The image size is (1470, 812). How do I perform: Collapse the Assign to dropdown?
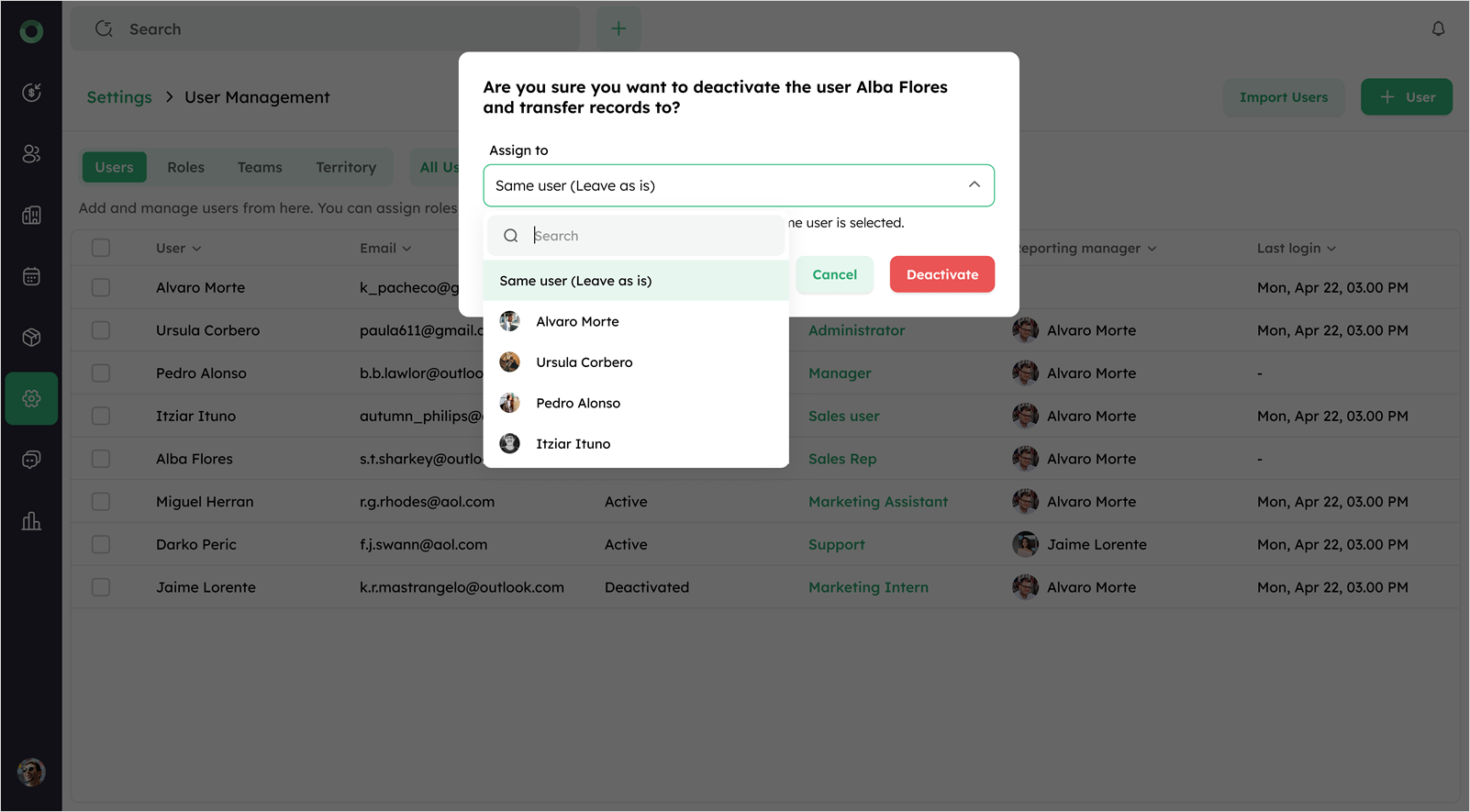click(974, 185)
